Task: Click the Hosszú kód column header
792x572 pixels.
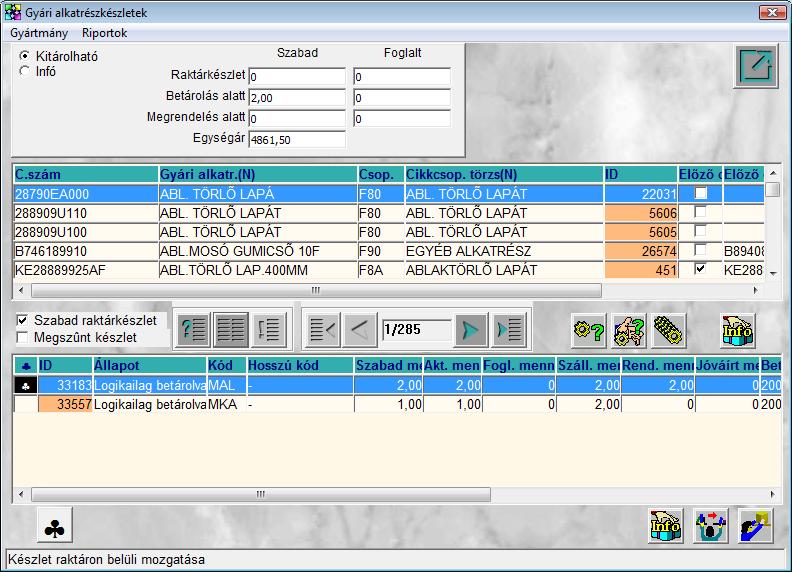Action: pyautogui.click(x=301, y=365)
